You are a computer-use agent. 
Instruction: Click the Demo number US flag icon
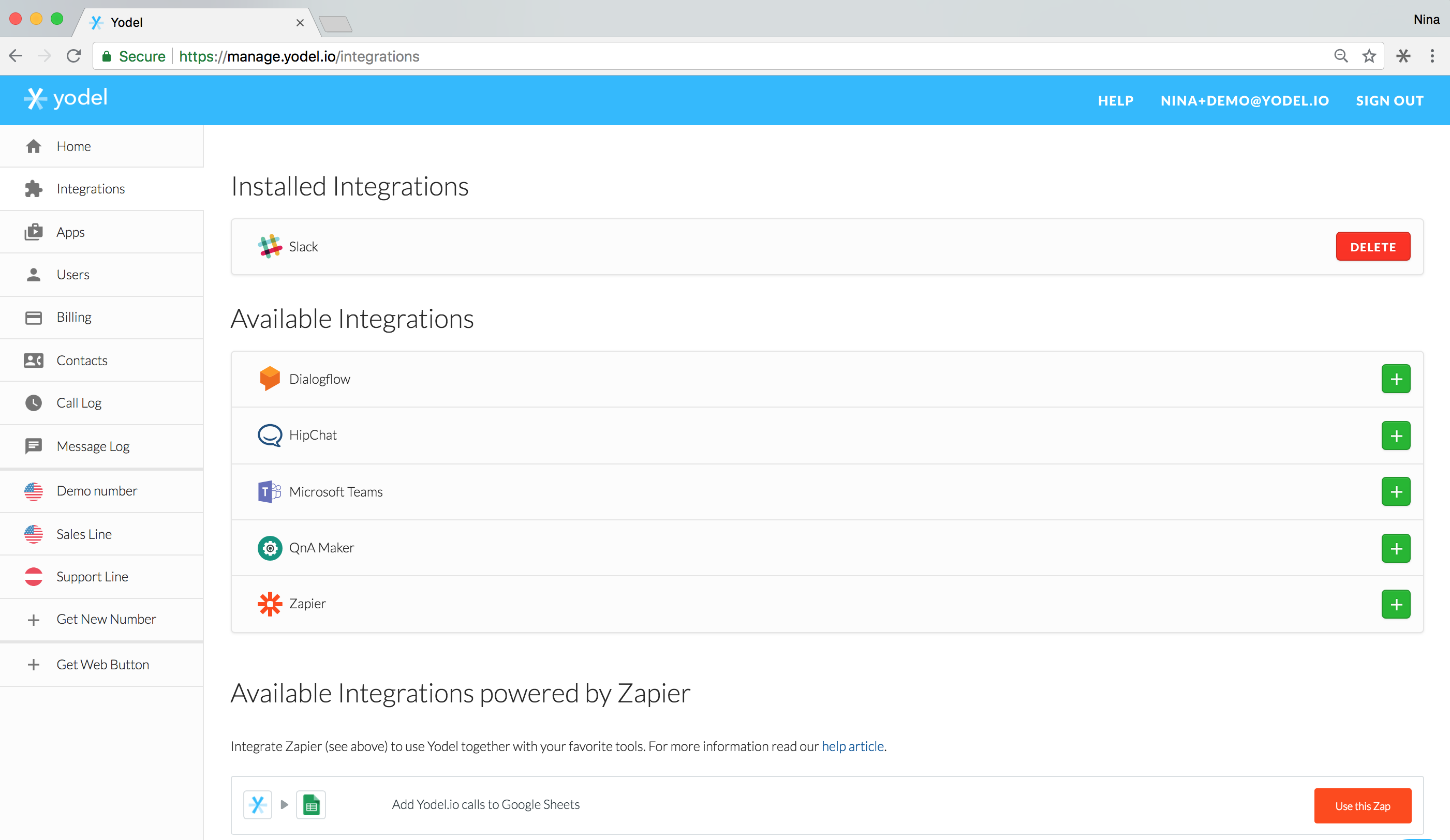click(x=33, y=491)
